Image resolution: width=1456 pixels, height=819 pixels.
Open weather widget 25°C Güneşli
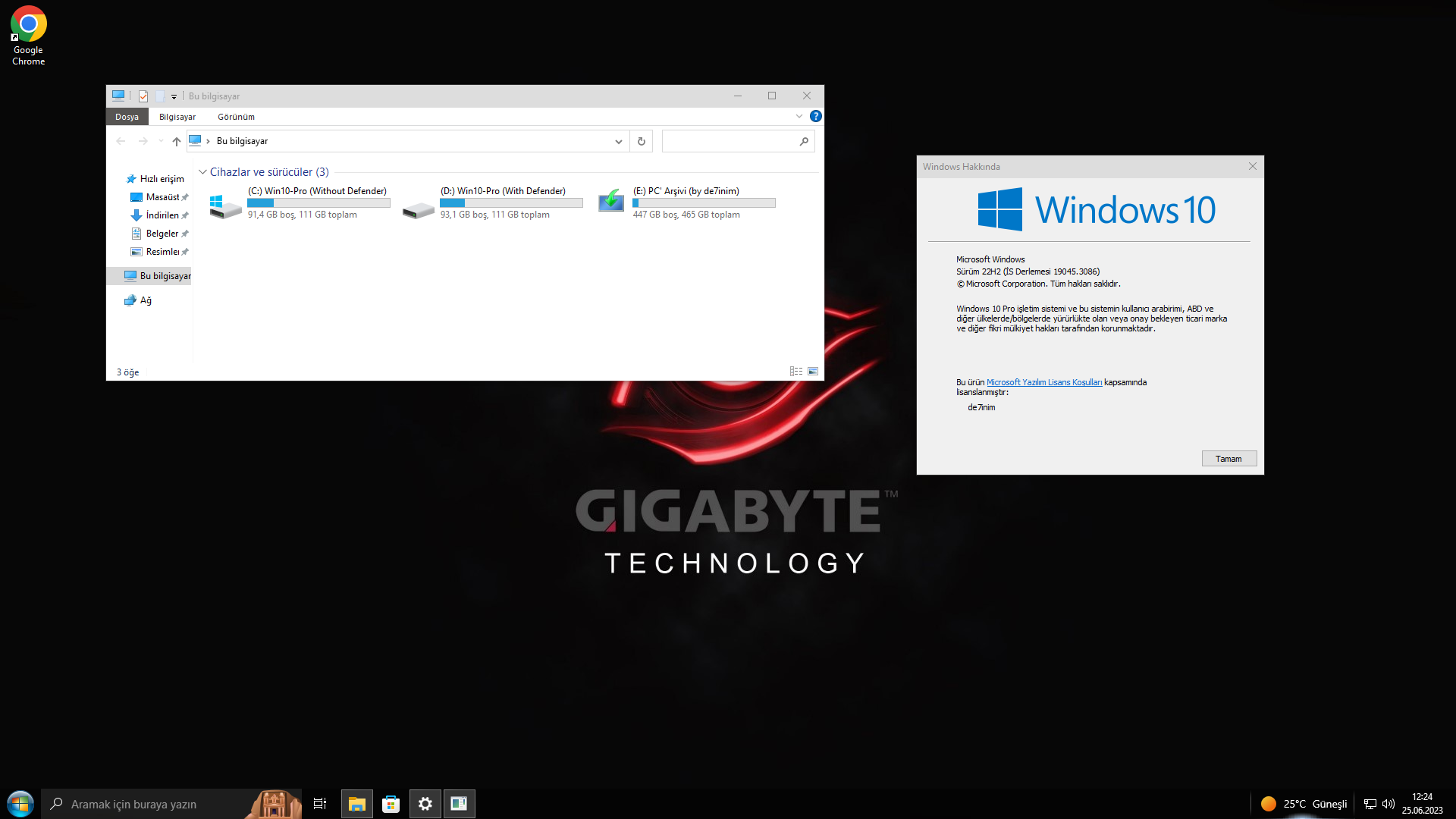[x=1303, y=804]
